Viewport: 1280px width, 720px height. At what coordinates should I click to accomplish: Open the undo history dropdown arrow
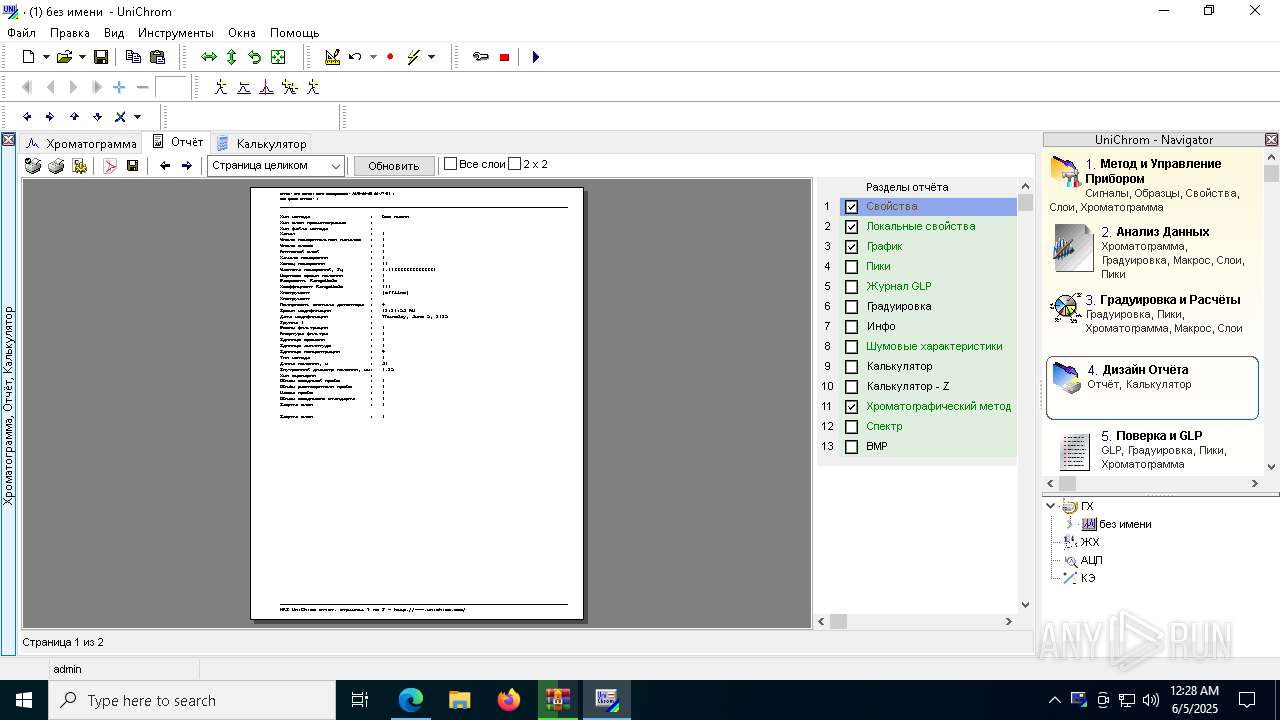click(373, 57)
